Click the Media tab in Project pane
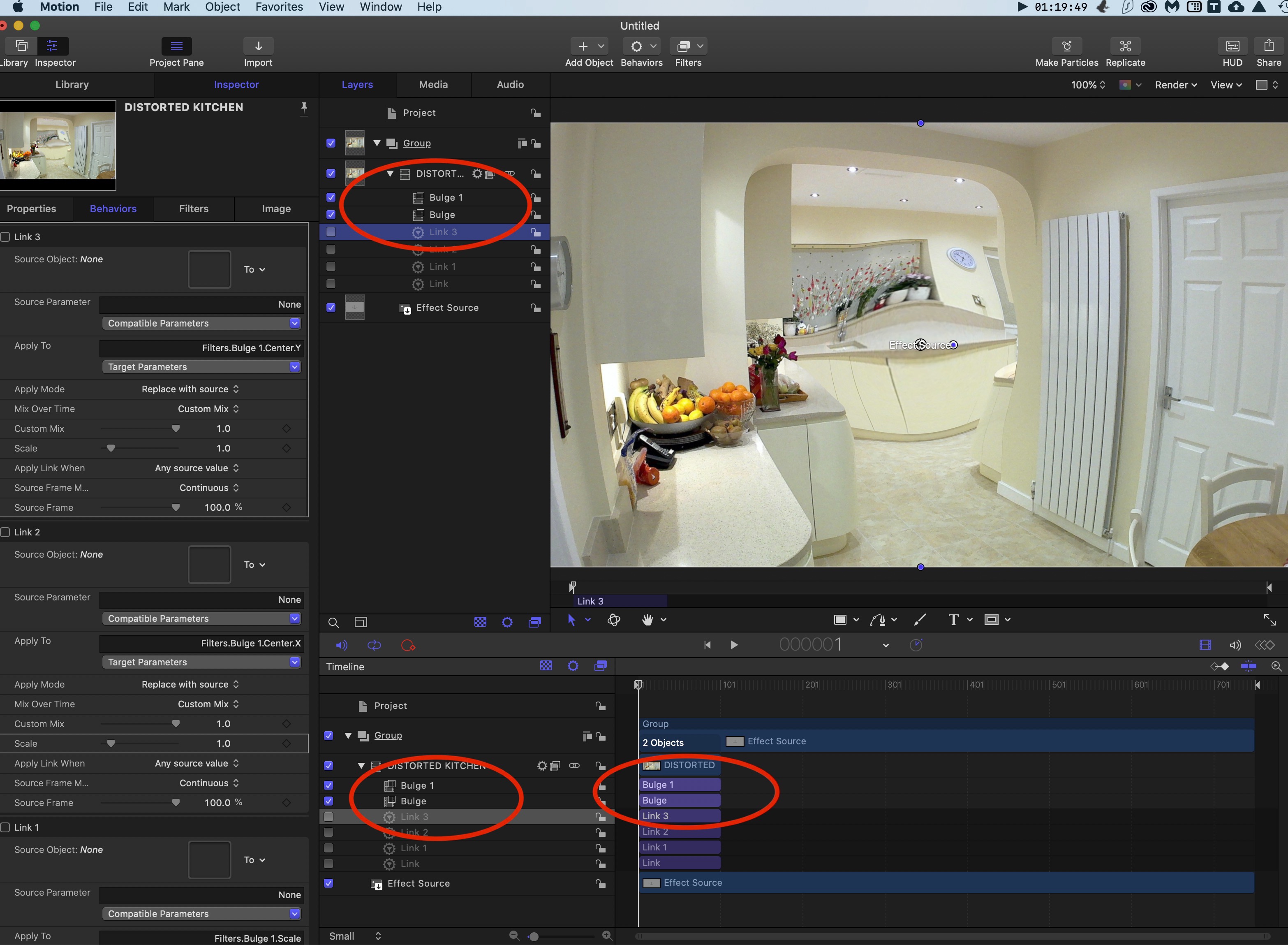The width and height of the screenshot is (1288, 945). [433, 85]
